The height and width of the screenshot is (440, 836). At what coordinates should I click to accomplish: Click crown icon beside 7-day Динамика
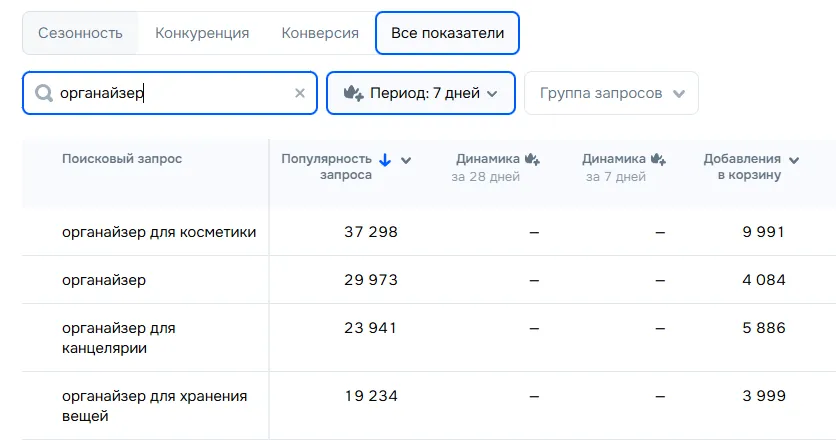click(x=658, y=159)
